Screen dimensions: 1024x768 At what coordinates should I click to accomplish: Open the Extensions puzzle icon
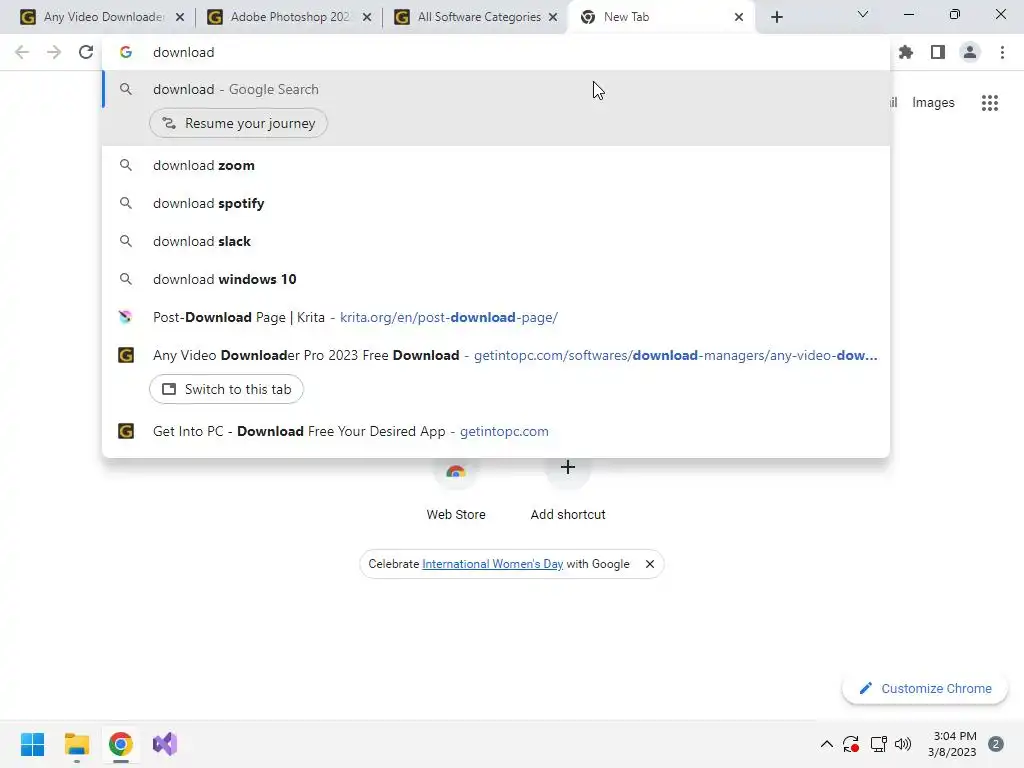tap(906, 52)
